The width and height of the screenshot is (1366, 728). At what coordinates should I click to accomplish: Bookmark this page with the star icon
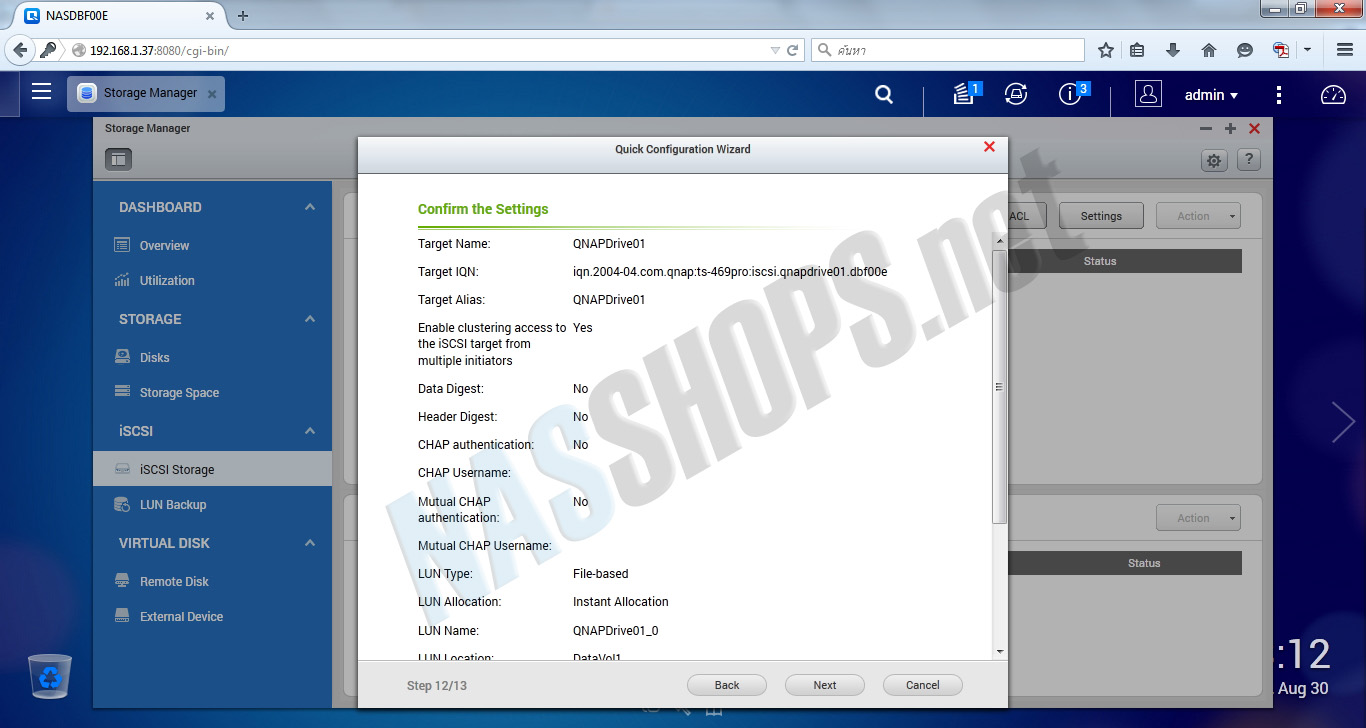point(1106,50)
